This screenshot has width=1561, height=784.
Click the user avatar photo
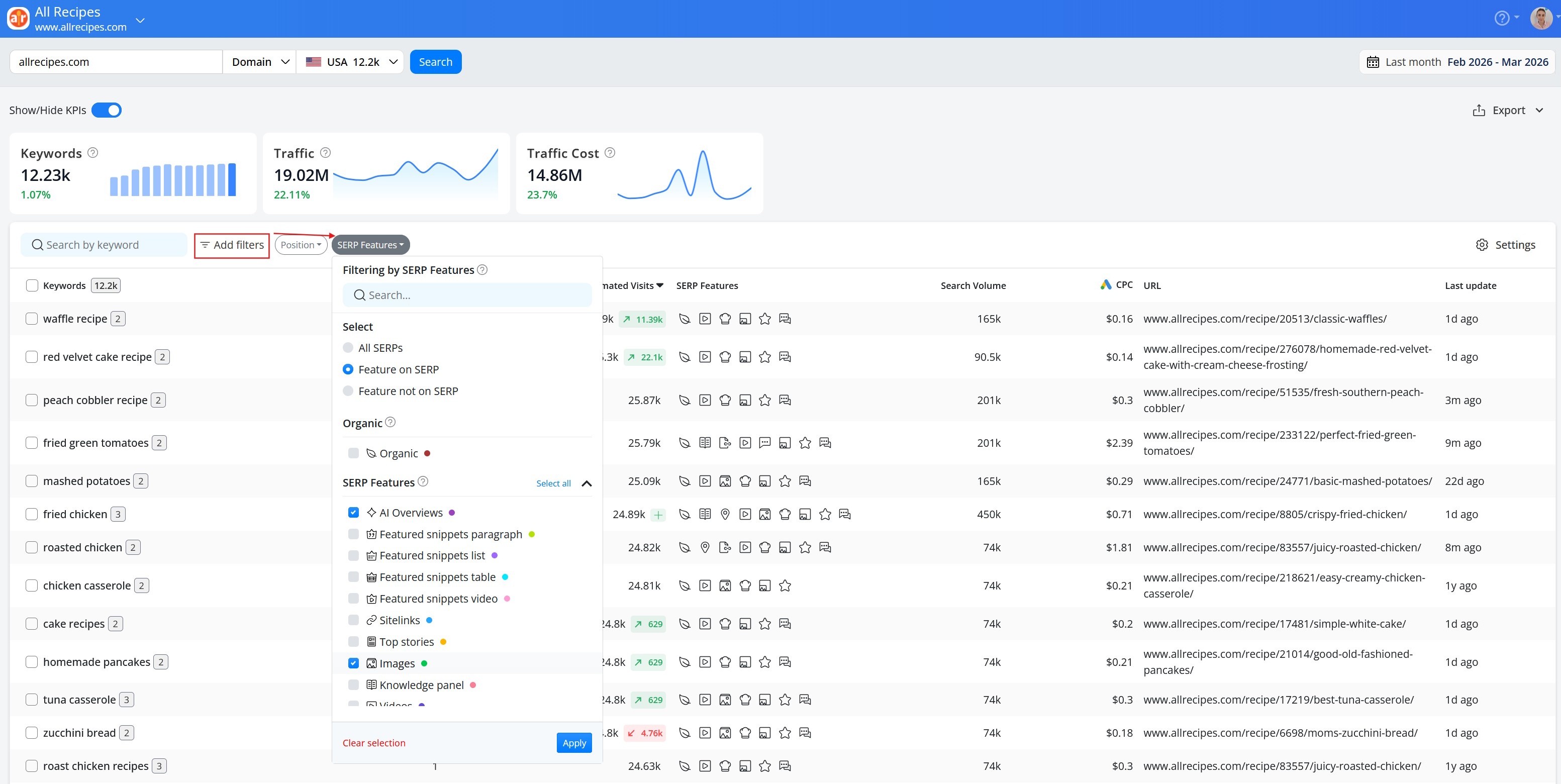coord(1541,18)
